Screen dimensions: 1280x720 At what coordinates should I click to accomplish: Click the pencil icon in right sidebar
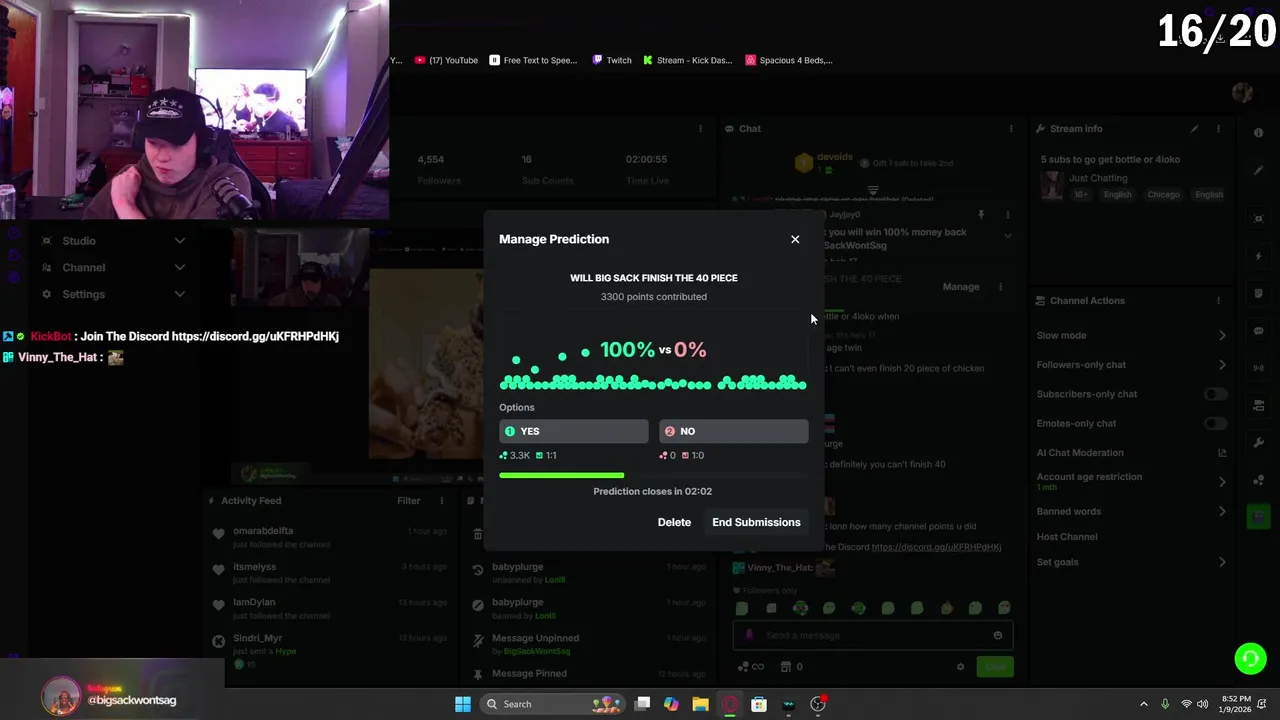coord(1259,170)
